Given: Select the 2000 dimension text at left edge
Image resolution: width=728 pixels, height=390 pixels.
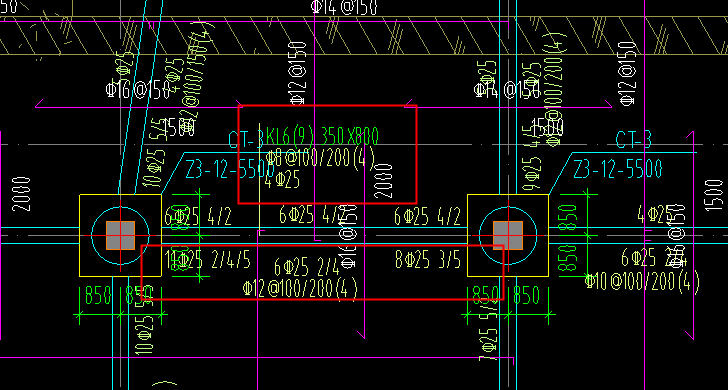Looking at the screenshot, I should point(21,194).
